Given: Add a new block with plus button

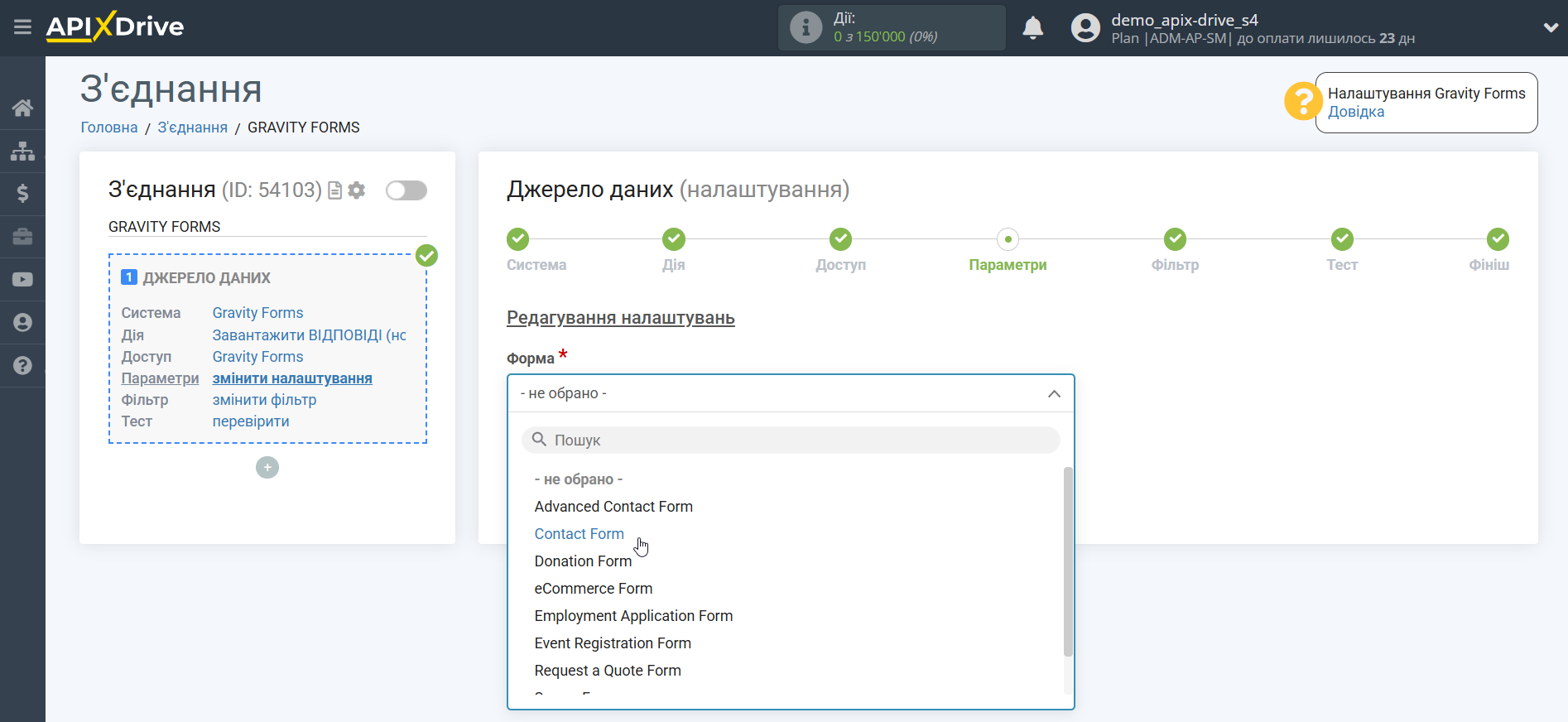Looking at the screenshot, I should [x=267, y=468].
